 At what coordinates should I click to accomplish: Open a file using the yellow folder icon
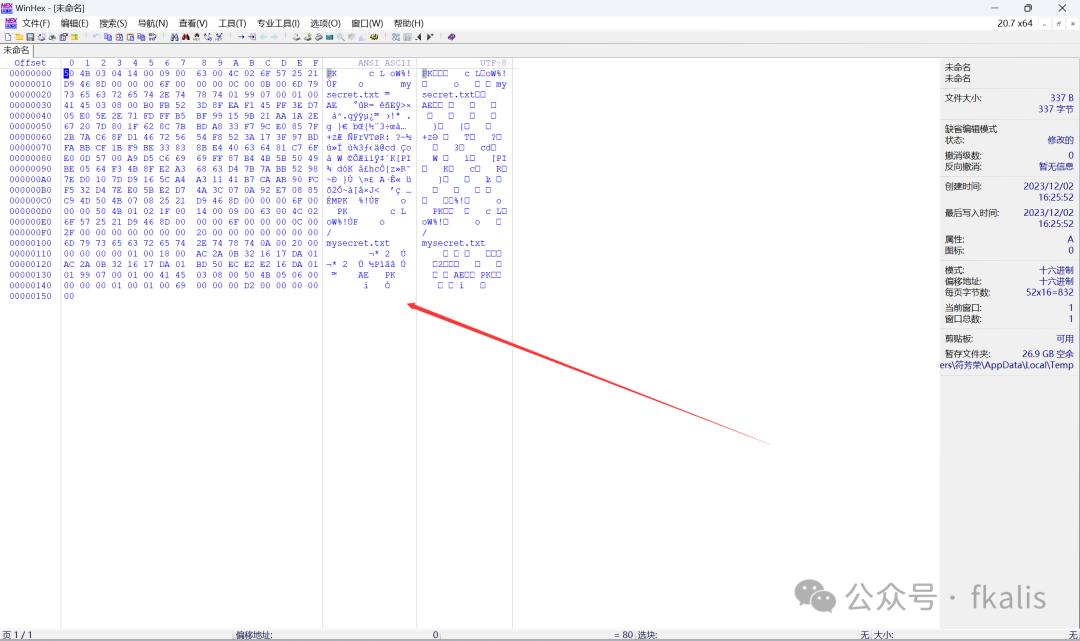[19, 37]
